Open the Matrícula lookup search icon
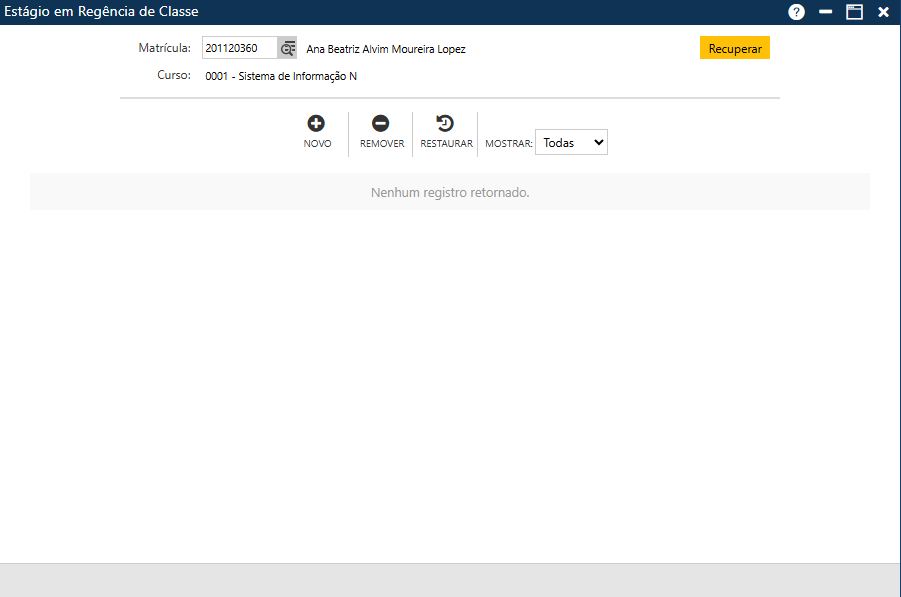This screenshot has width=901, height=597. (288, 49)
